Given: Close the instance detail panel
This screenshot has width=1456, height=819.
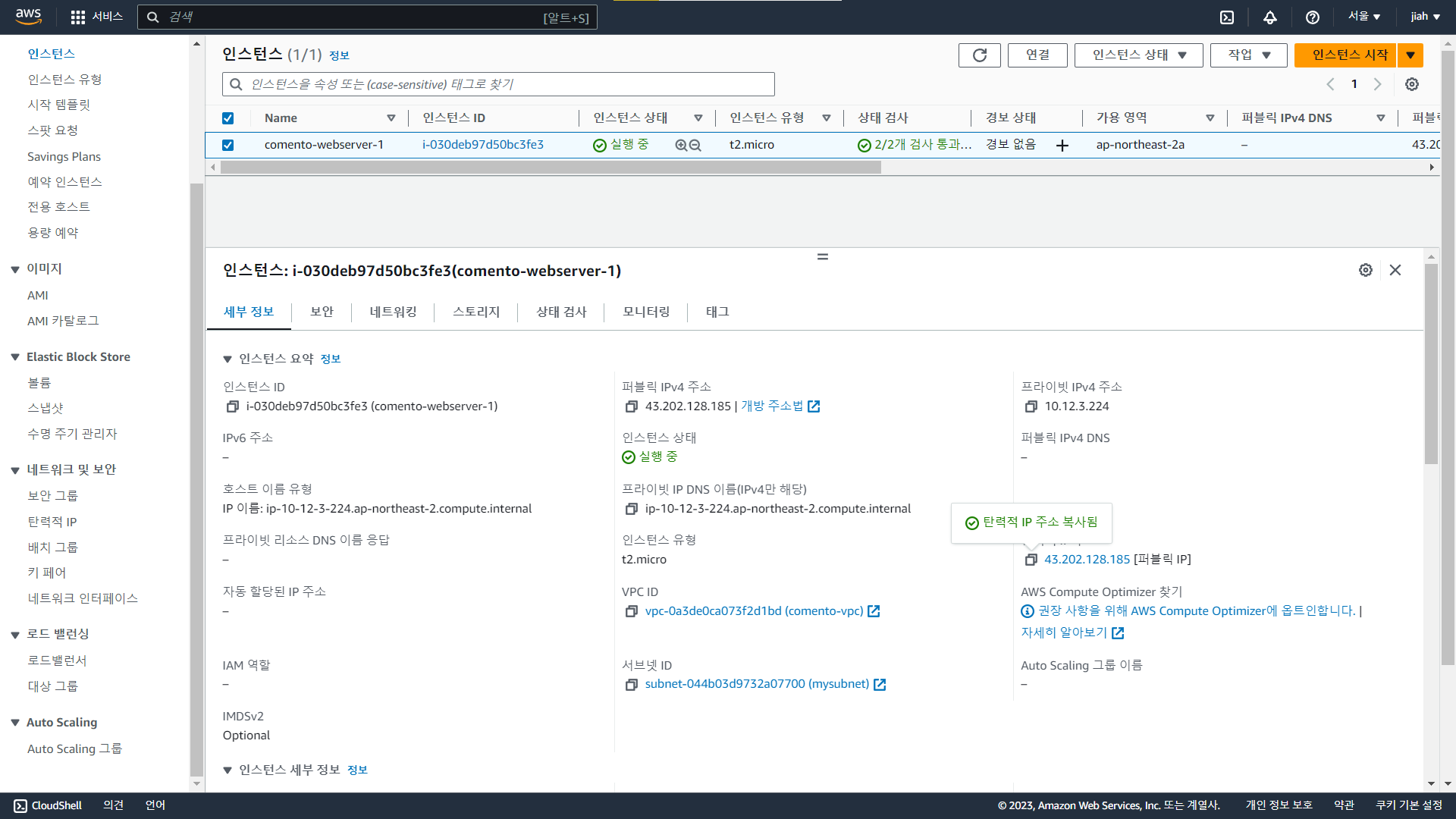Looking at the screenshot, I should (x=1395, y=270).
